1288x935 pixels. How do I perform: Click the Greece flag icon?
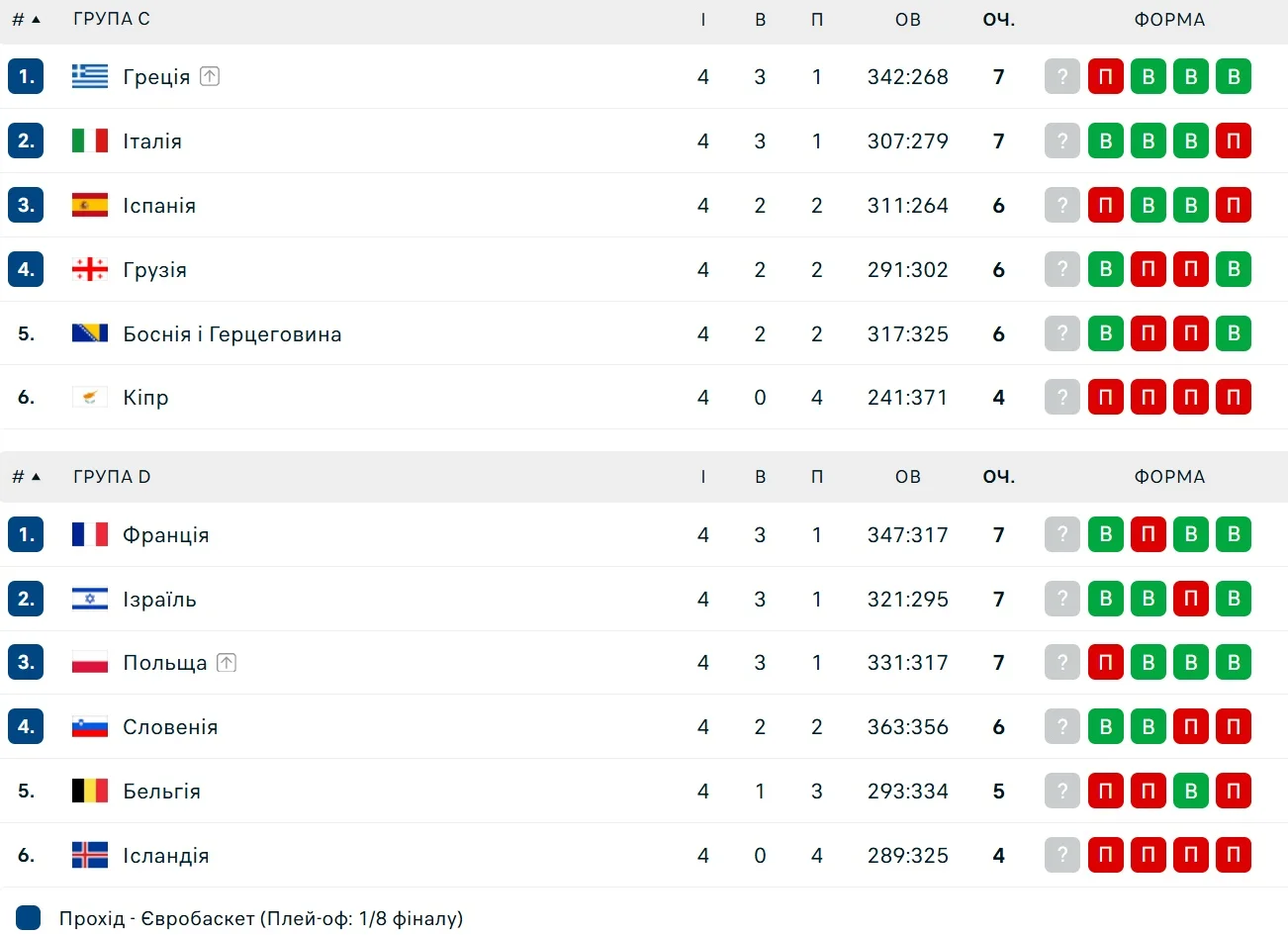click(90, 76)
